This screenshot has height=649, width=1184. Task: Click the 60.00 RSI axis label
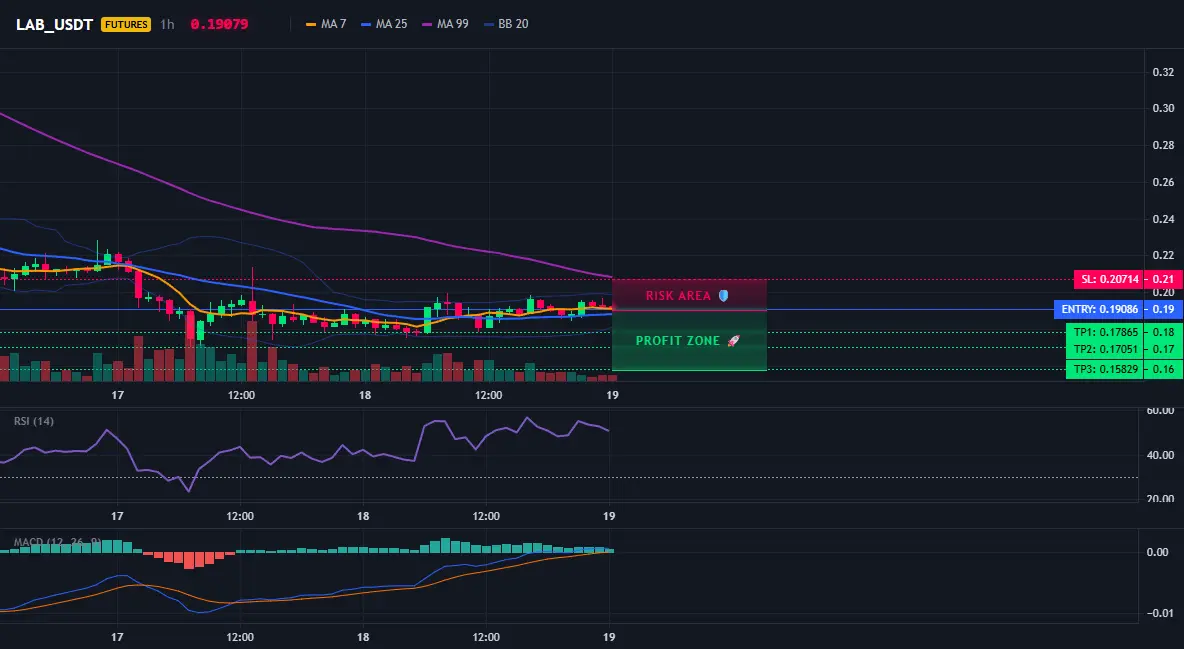[1160, 411]
